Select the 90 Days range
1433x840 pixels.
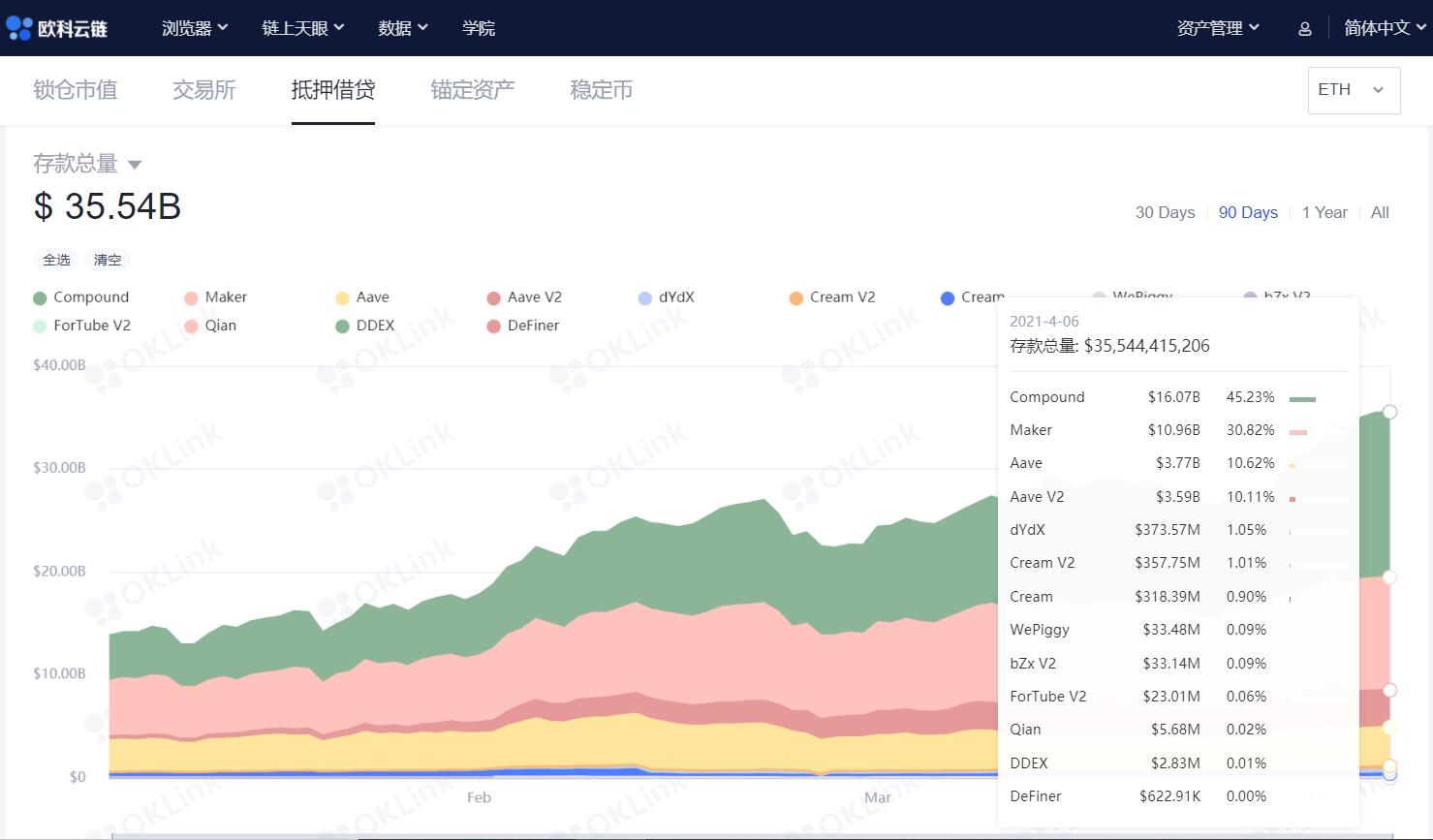pyautogui.click(x=1248, y=212)
